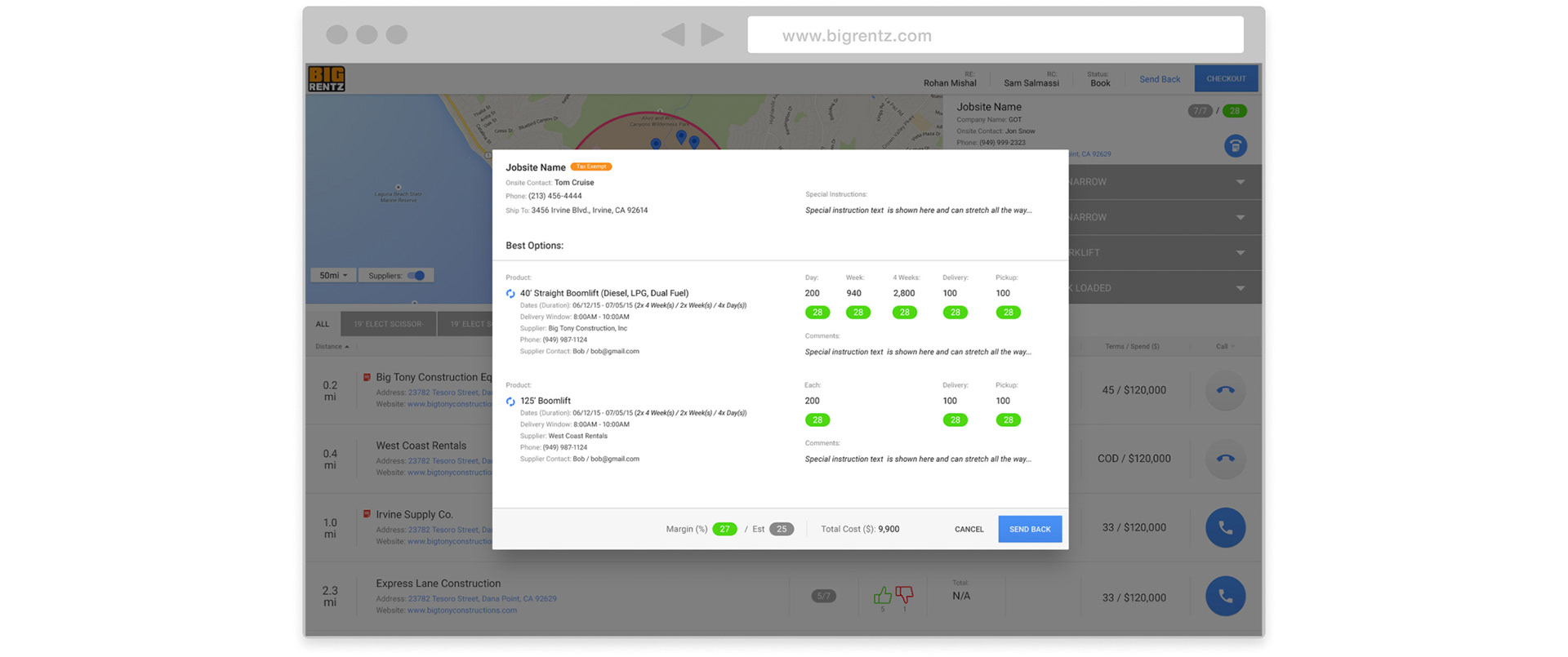This screenshot has width=1568, height=657.
Task: Thumbs down Express Lane Construction
Action: [904, 595]
